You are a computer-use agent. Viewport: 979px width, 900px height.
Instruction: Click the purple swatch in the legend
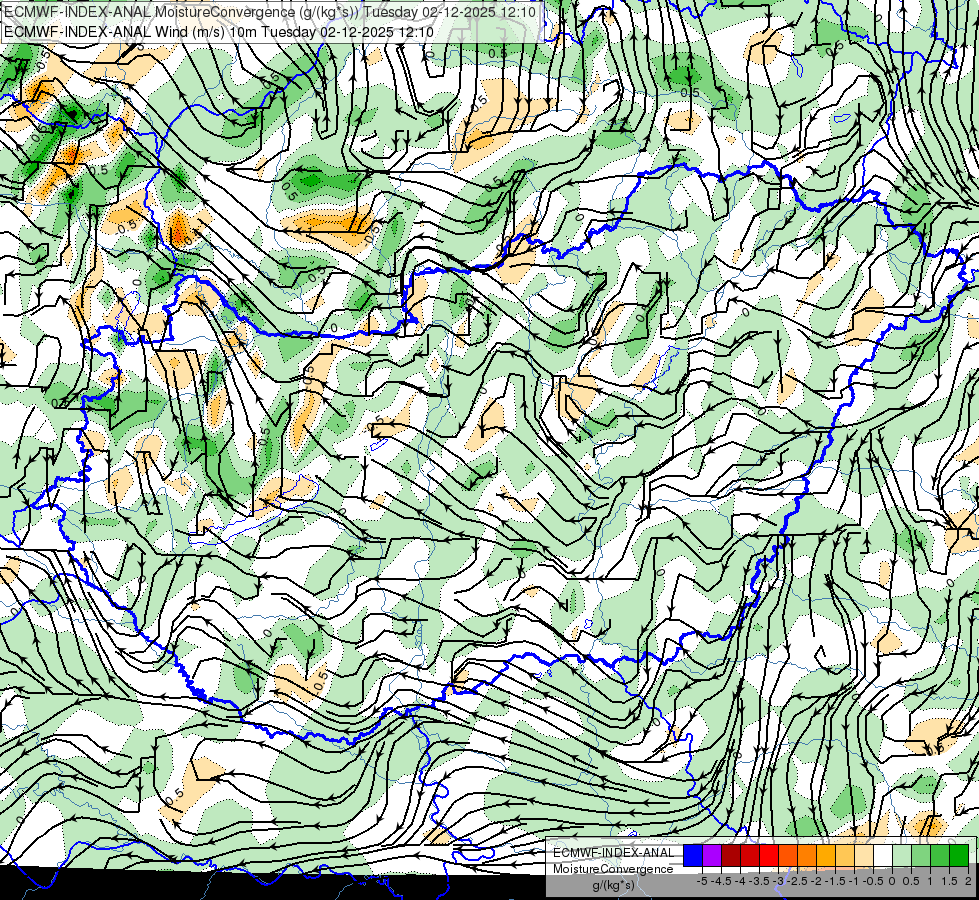712,856
